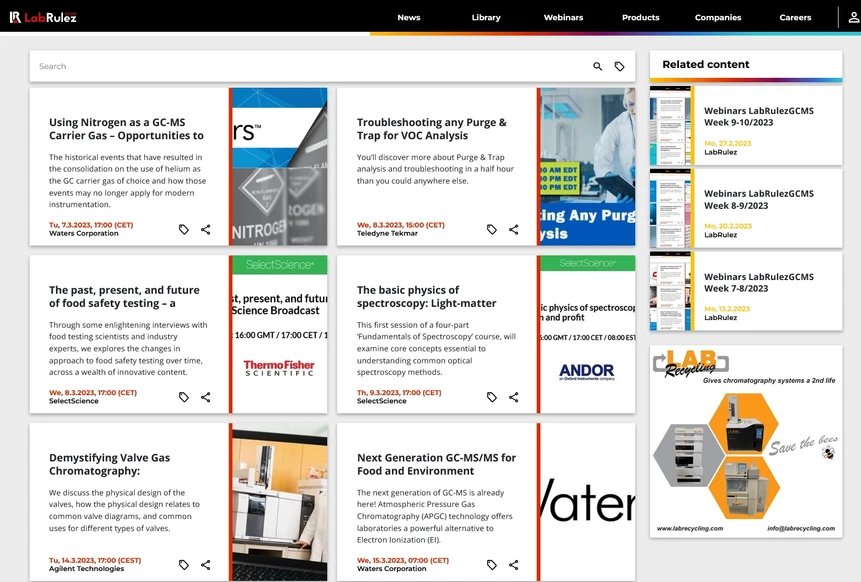
Task: Tag the Demystifying Valve Gas Chromatography webinar
Action: click(184, 564)
